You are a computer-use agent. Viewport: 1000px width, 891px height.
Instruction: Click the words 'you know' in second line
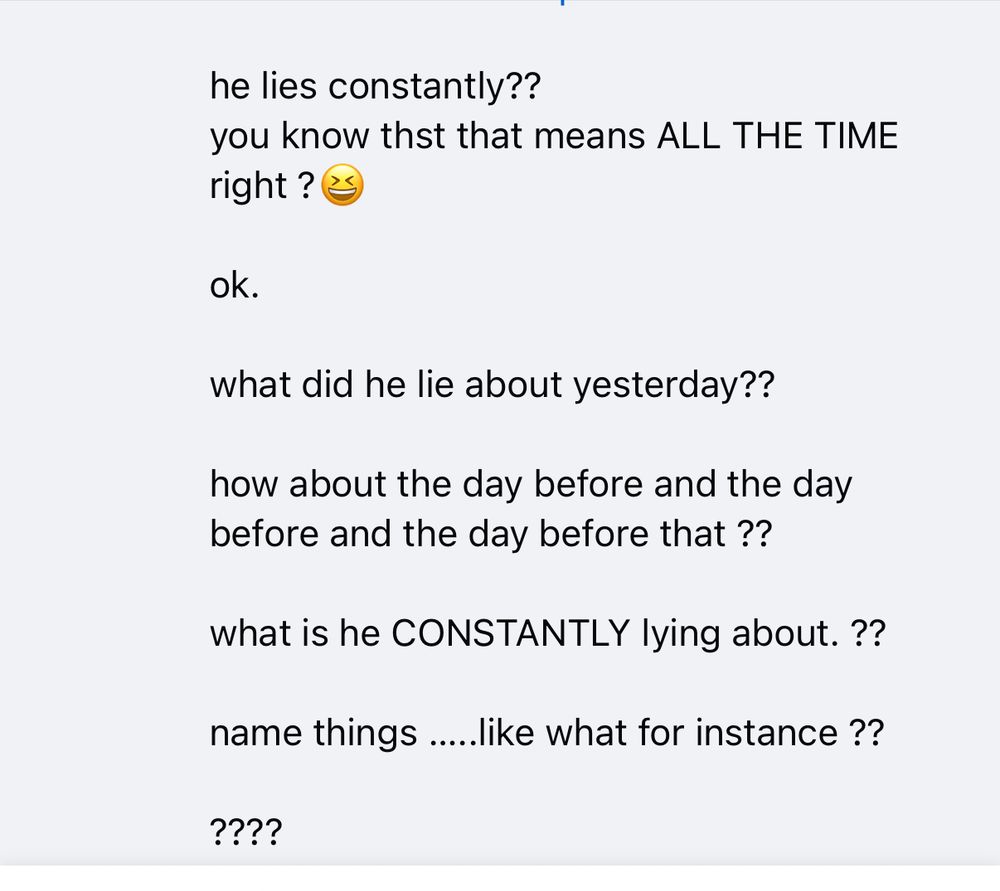[290, 137]
